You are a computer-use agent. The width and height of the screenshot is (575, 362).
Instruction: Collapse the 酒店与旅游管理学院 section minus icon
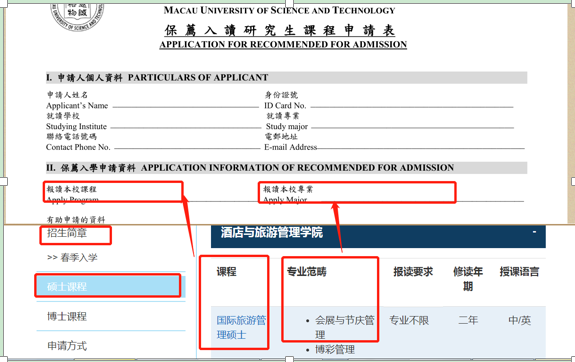tap(534, 232)
